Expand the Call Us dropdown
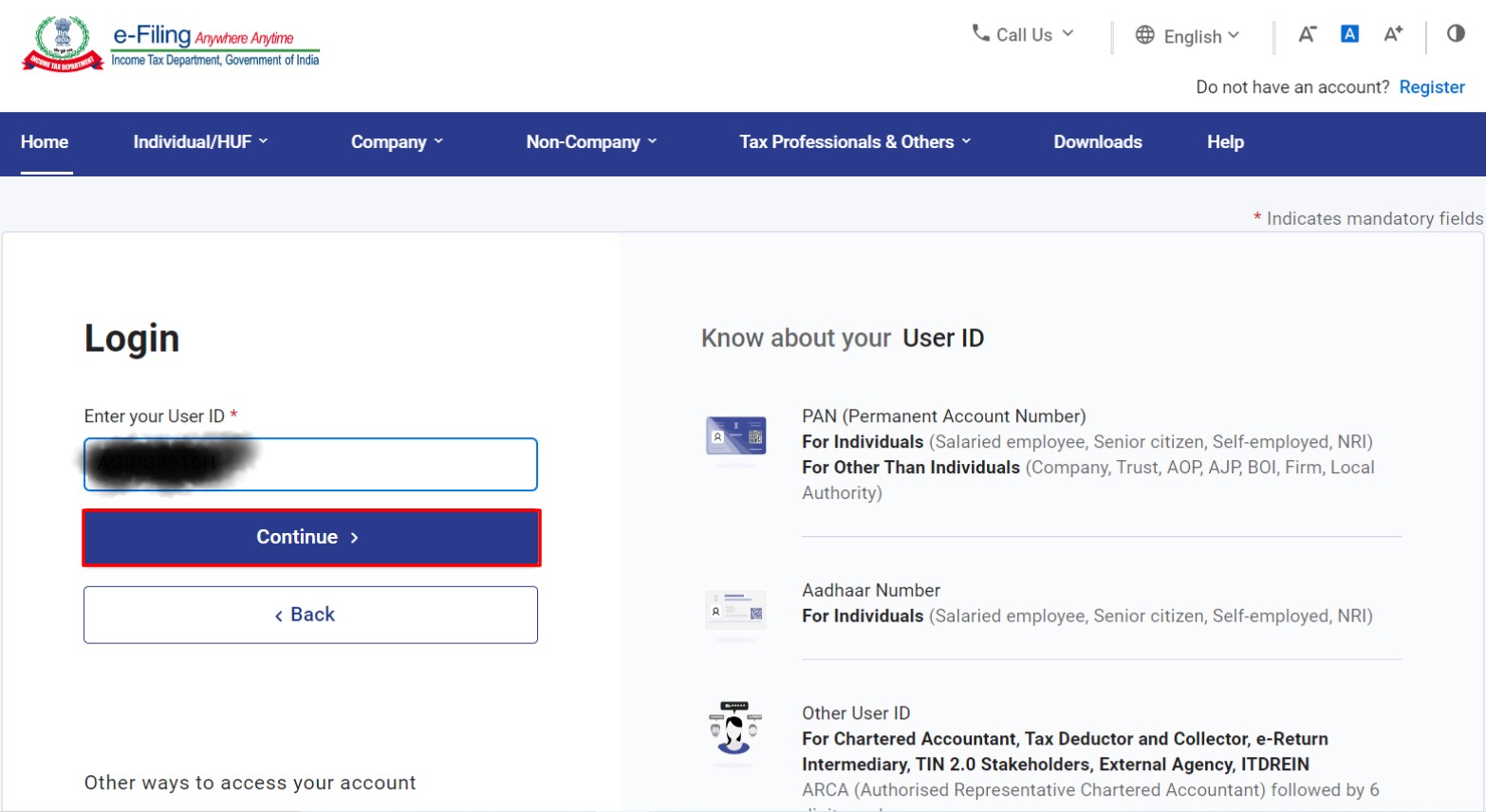 [x=1023, y=34]
